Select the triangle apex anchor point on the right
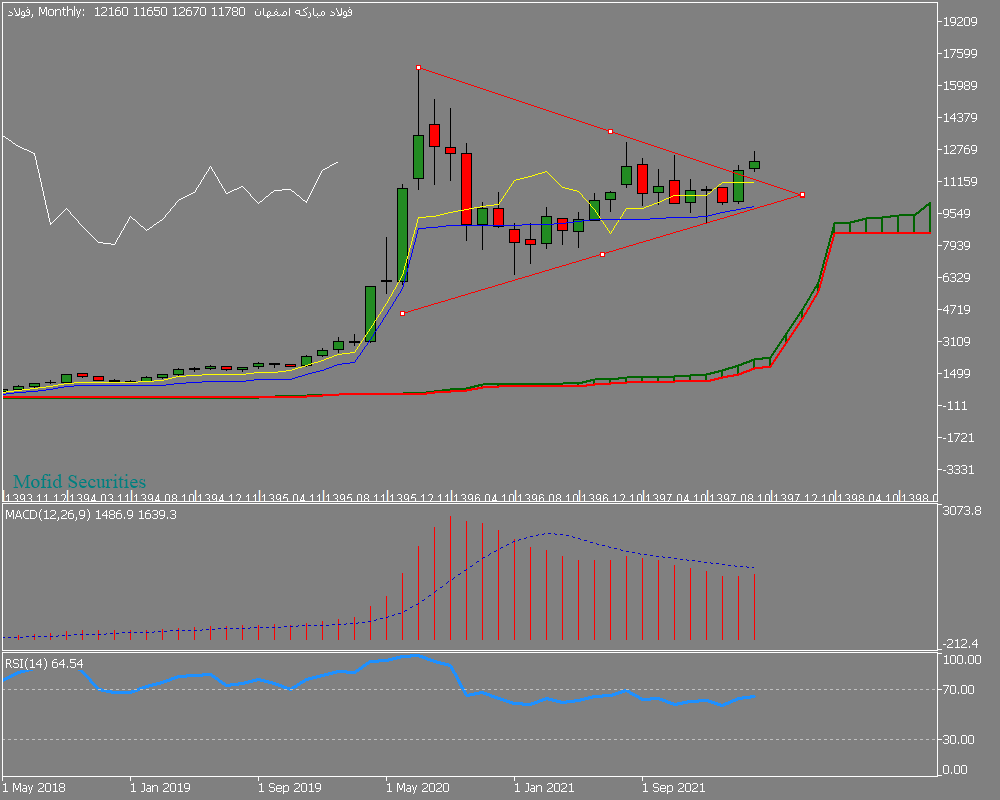The image size is (1000, 800). pos(802,195)
